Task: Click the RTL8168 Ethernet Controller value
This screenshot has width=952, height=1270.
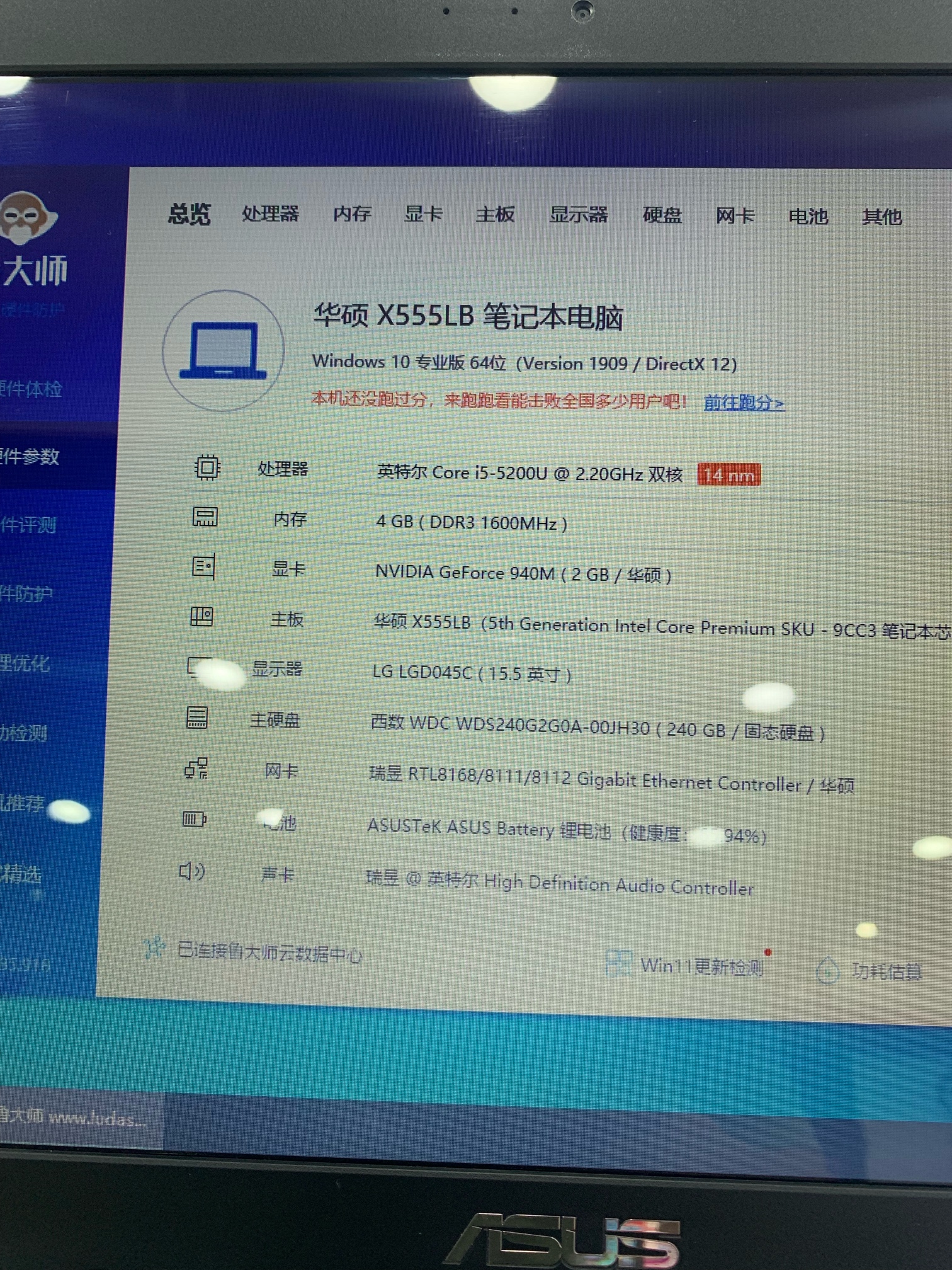Action: tap(611, 781)
